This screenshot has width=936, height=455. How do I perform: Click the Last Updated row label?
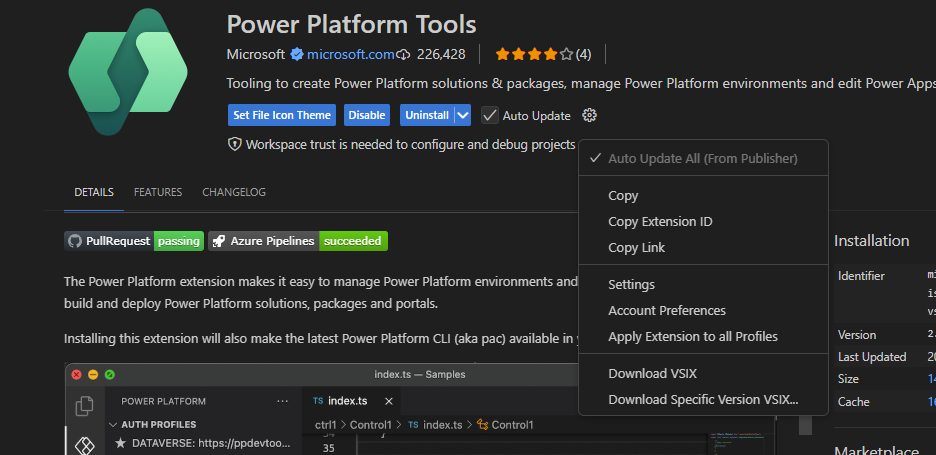click(x=872, y=356)
